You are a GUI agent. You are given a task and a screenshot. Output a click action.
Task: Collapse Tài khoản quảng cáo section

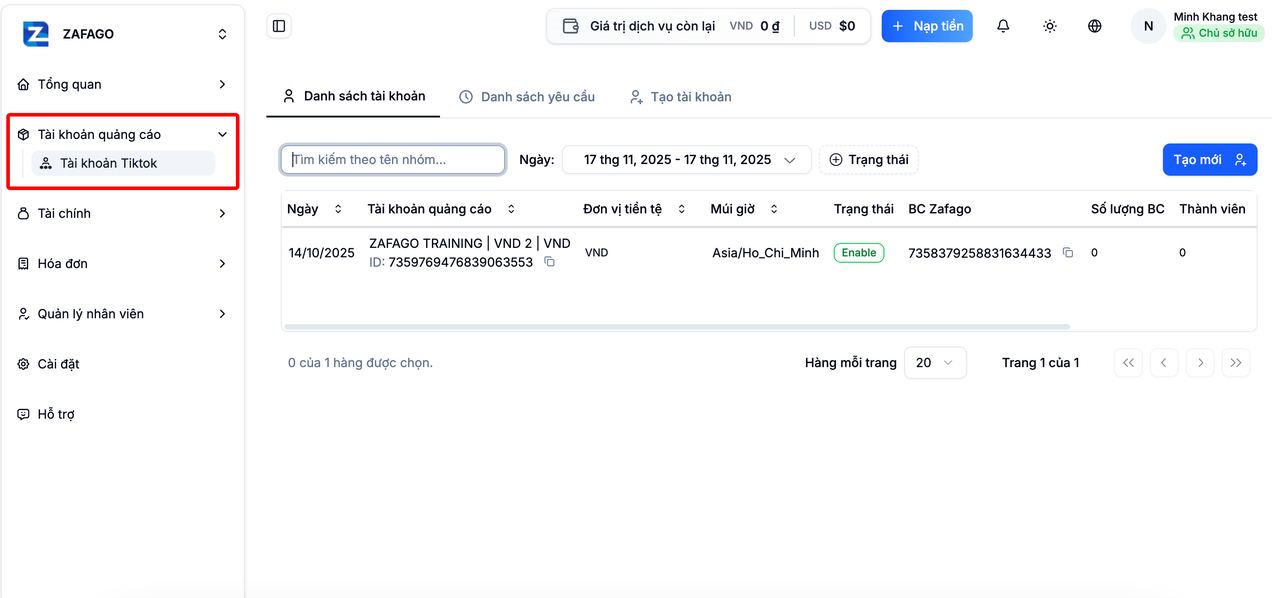point(222,134)
